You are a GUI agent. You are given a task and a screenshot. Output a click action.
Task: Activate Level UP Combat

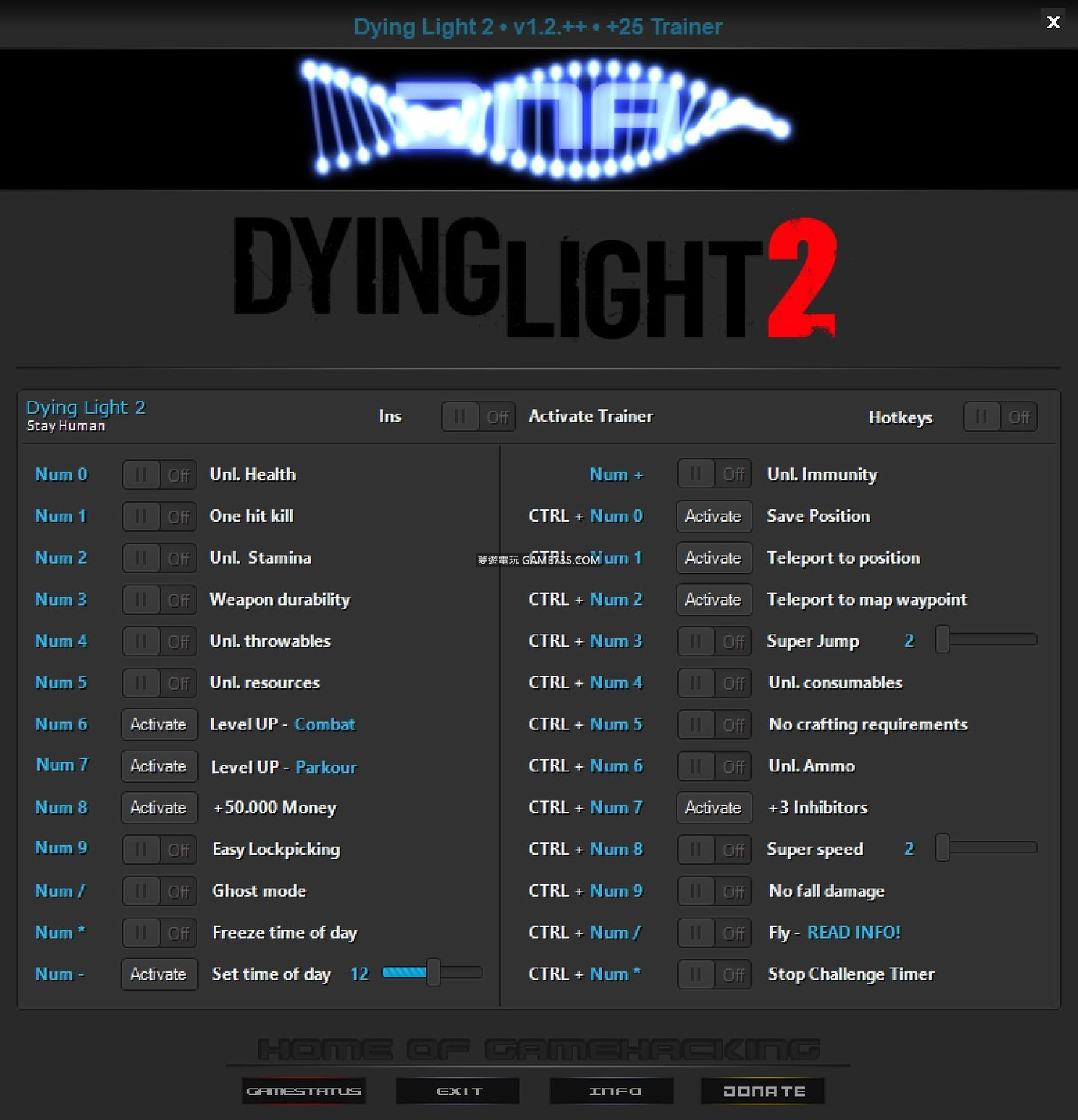point(159,724)
